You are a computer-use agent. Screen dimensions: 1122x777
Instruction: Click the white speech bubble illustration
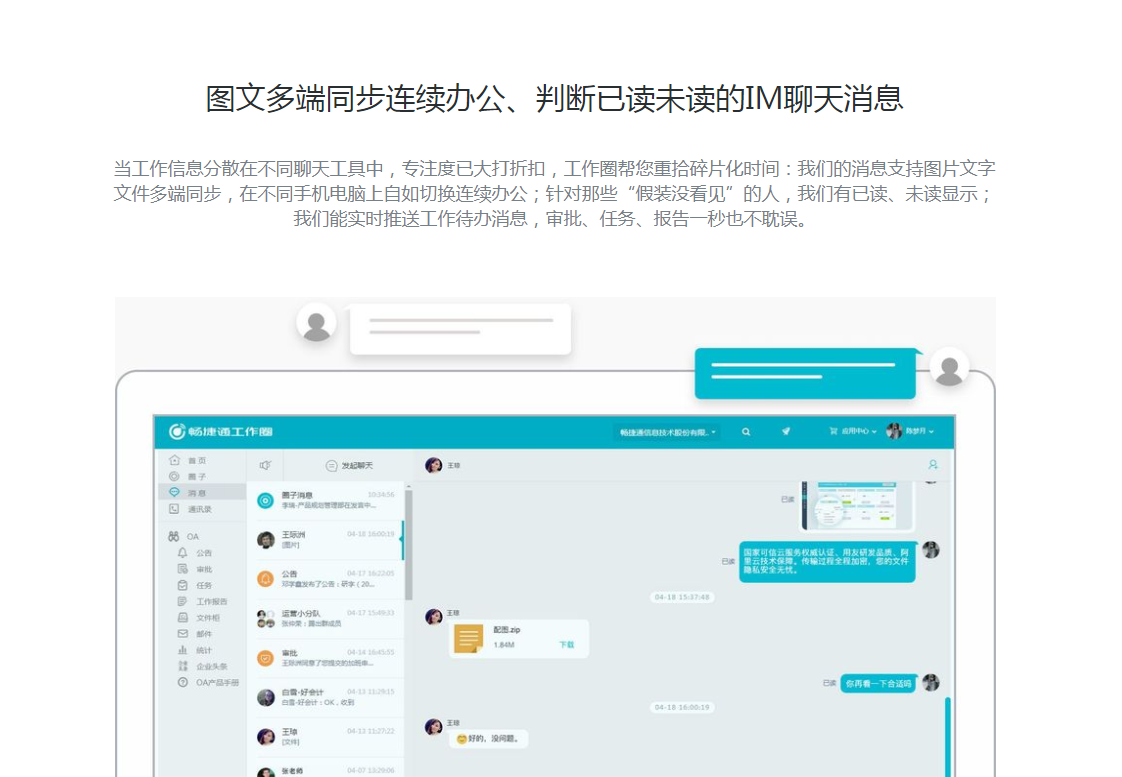(x=459, y=329)
